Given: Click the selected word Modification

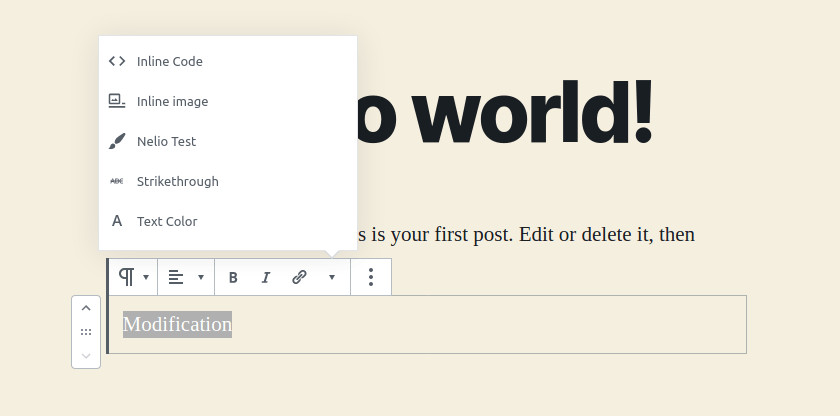Looking at the screenshot, I should pos(177,324).
